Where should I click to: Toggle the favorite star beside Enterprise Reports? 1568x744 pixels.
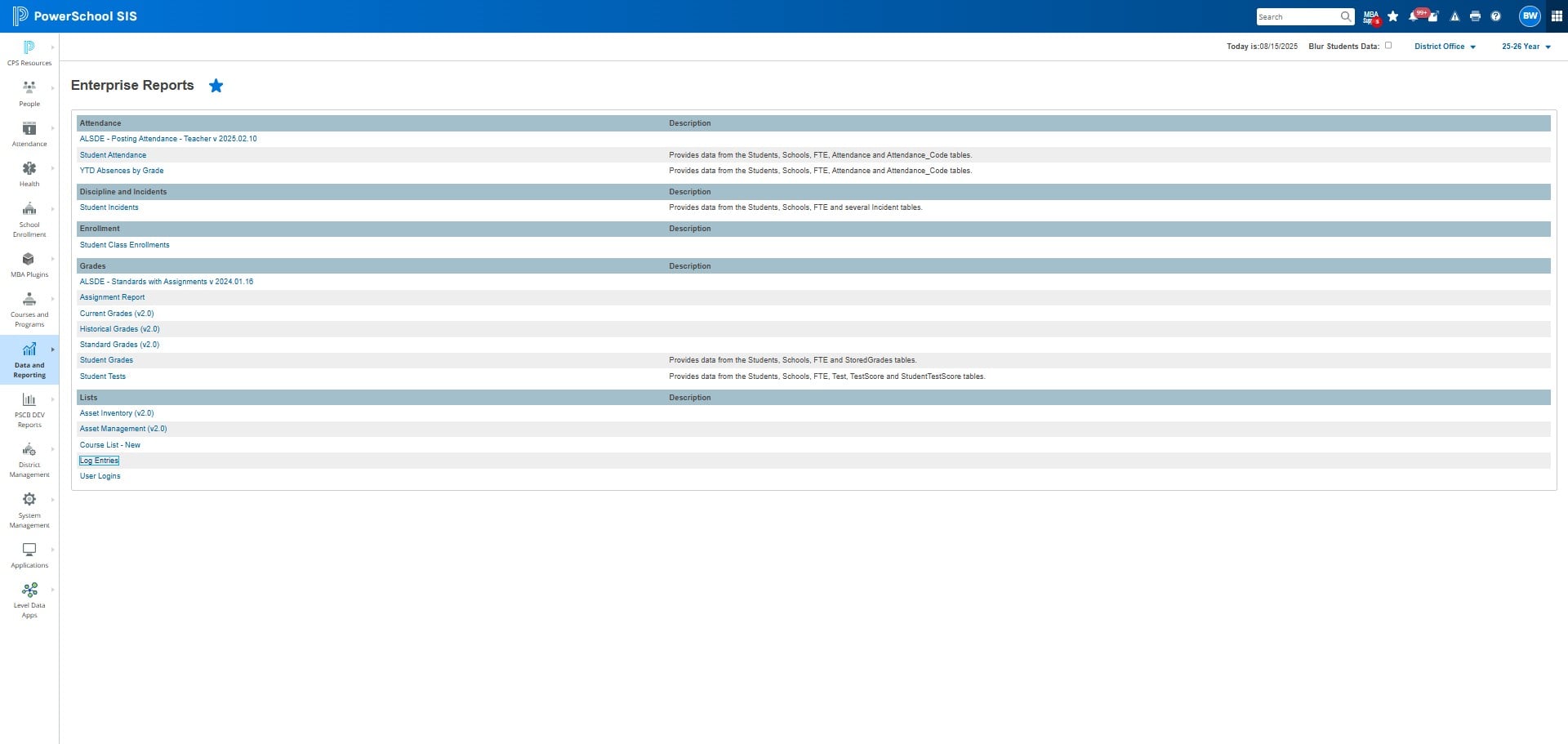coord(216,86)
